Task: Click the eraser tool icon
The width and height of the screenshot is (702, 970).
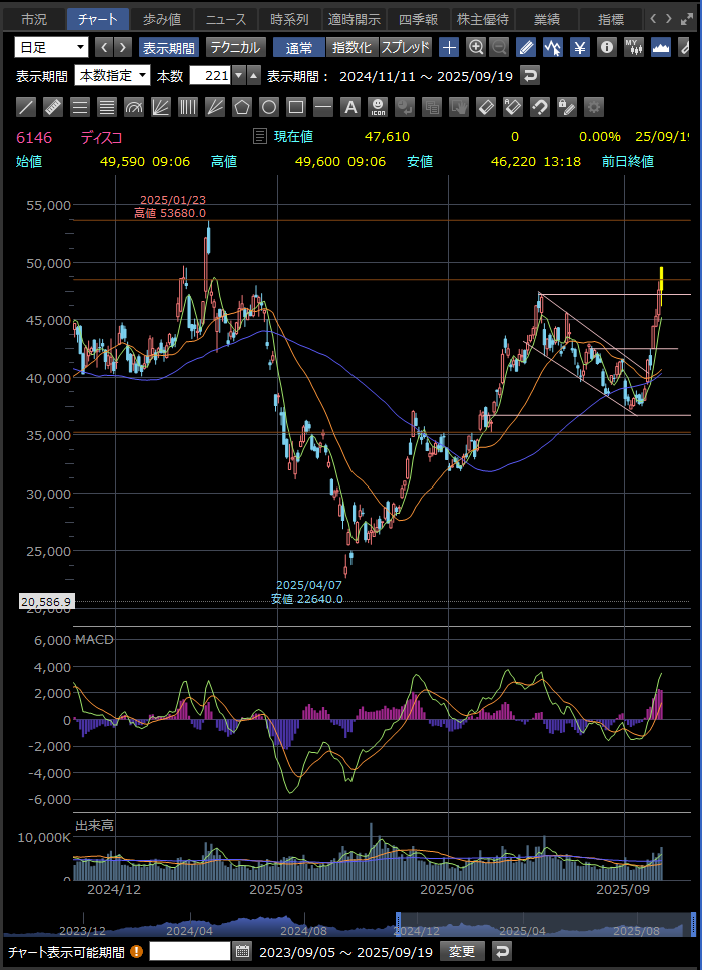Action: [485, 107]
